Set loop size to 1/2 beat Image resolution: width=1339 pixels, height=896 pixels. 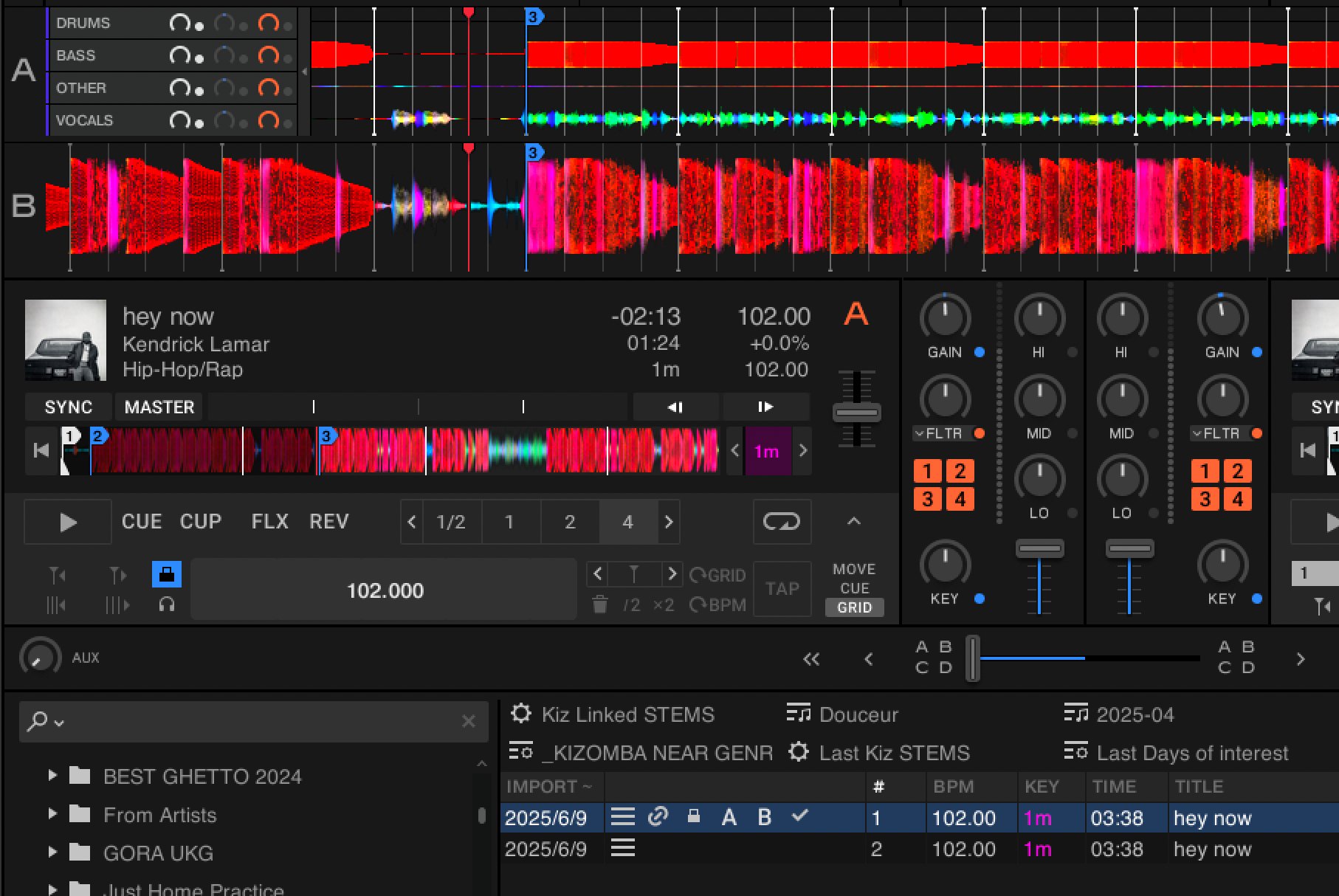[x=450, y=522]
